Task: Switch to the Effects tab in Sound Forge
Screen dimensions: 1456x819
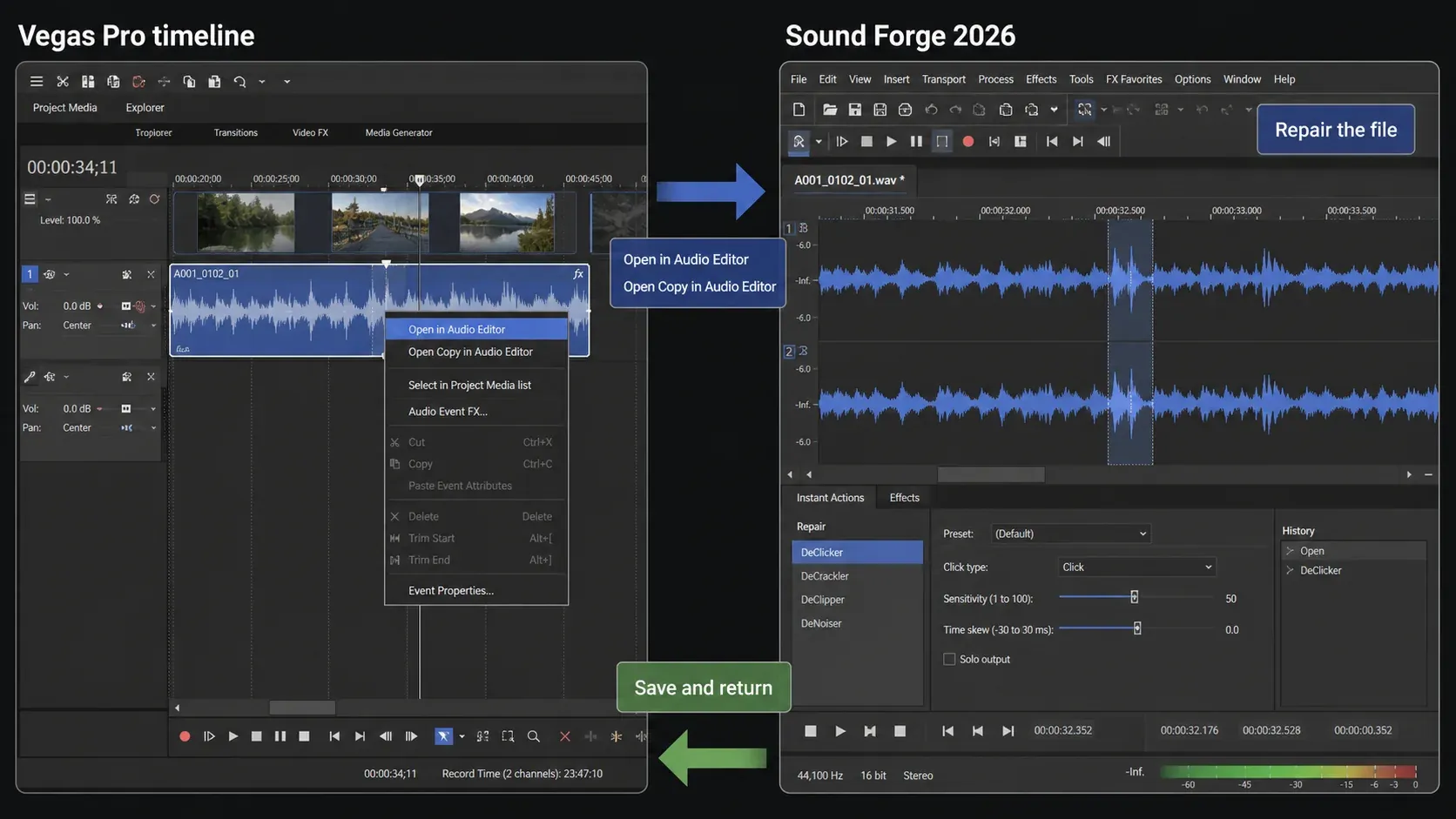Action: click(x=904, y=498)
